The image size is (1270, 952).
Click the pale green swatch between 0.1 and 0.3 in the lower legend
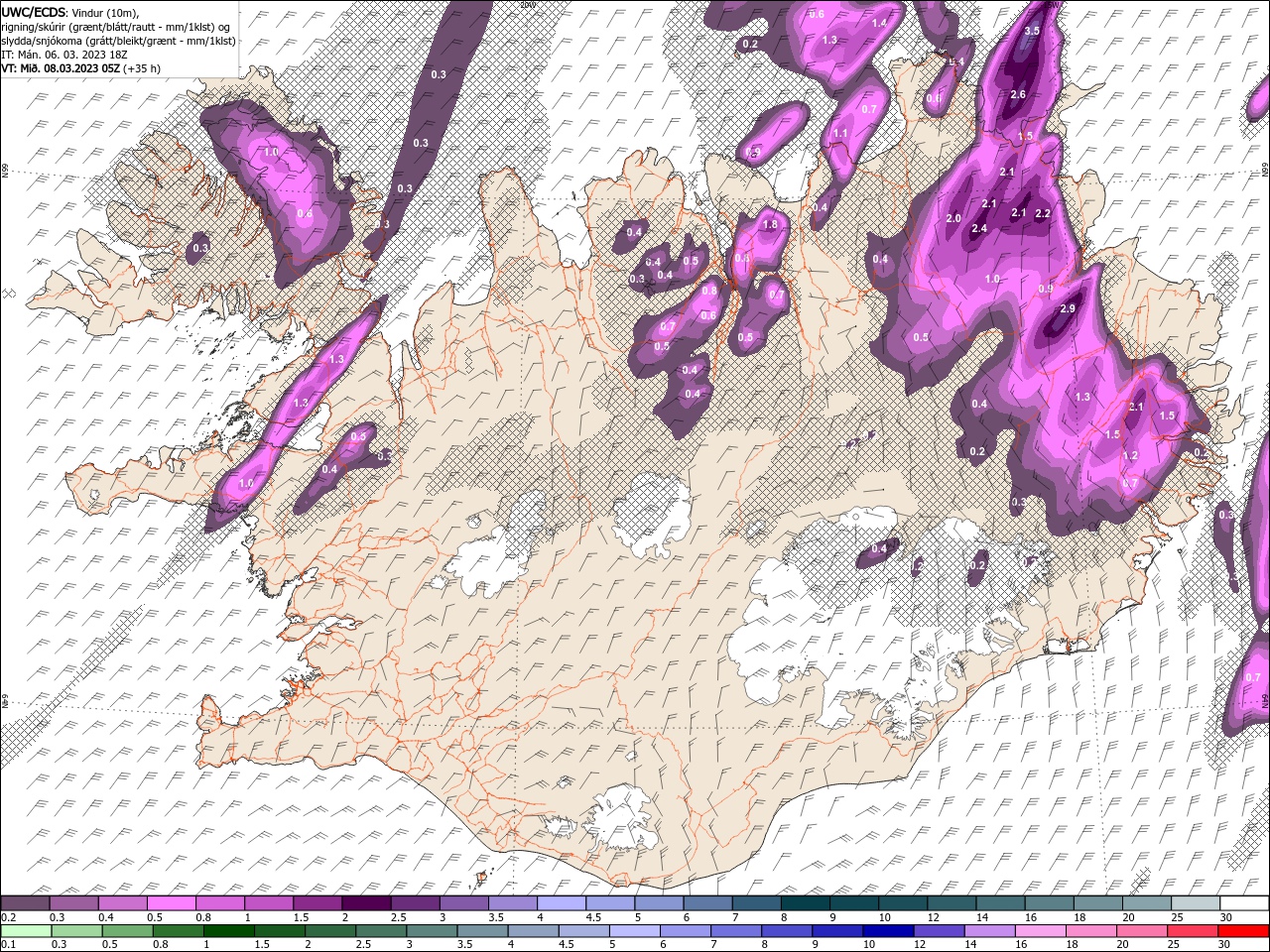(27, 930)
